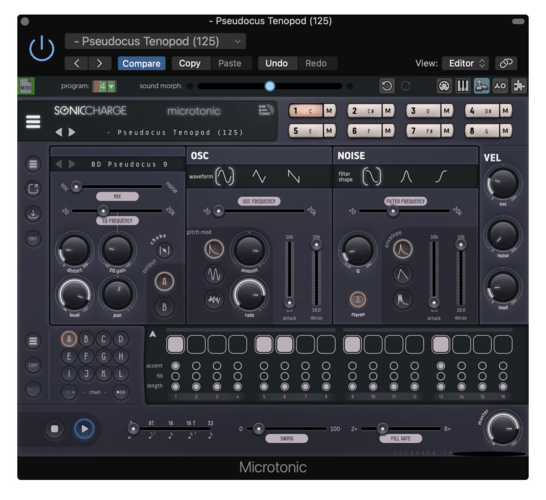Toggle step 2 trigger in sequencer
This screenshot has width=546, height=500.
196,344
